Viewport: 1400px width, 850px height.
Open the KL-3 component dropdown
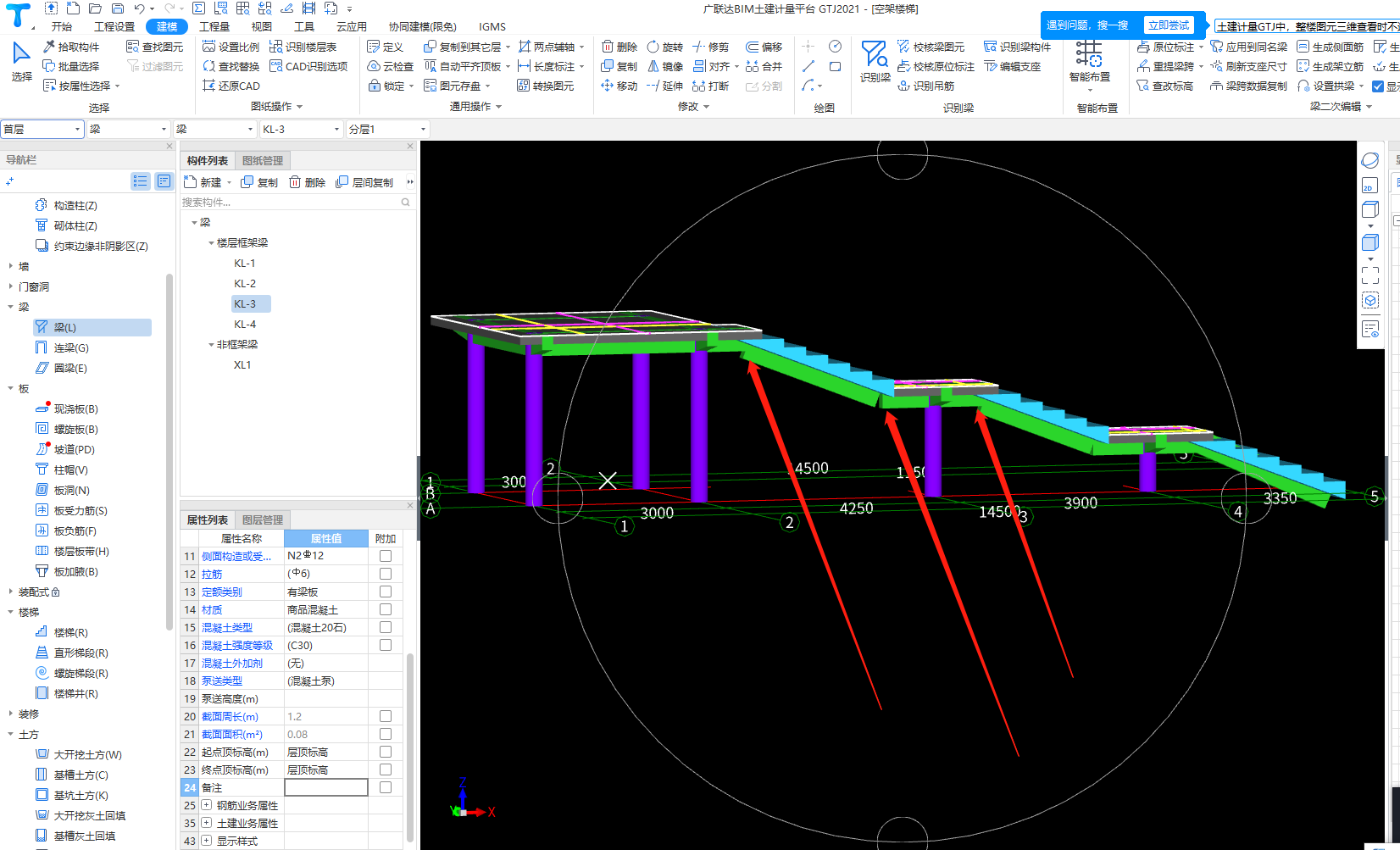point(301,129)
